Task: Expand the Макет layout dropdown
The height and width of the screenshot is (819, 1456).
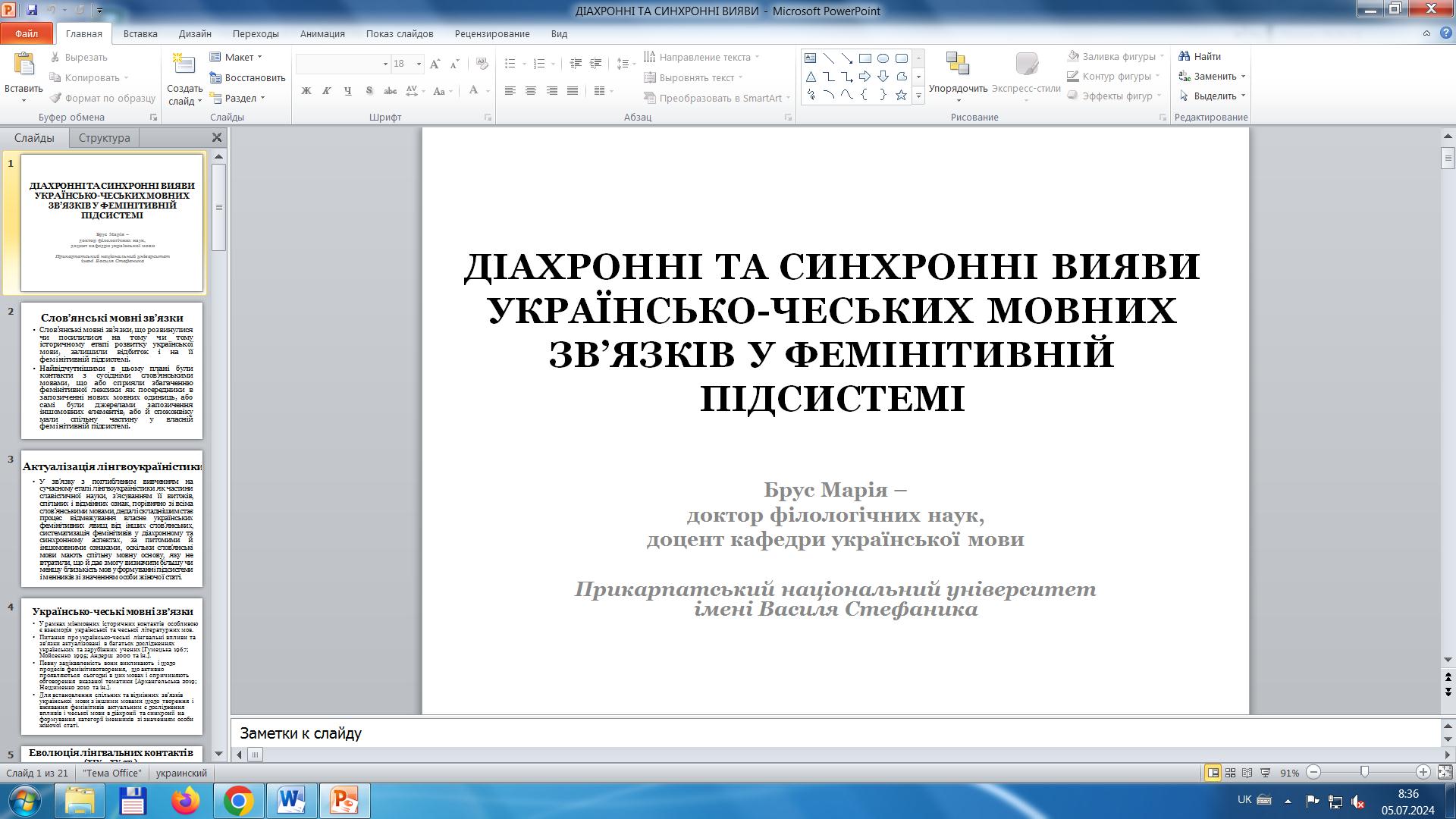Action: tap(238, 57)
